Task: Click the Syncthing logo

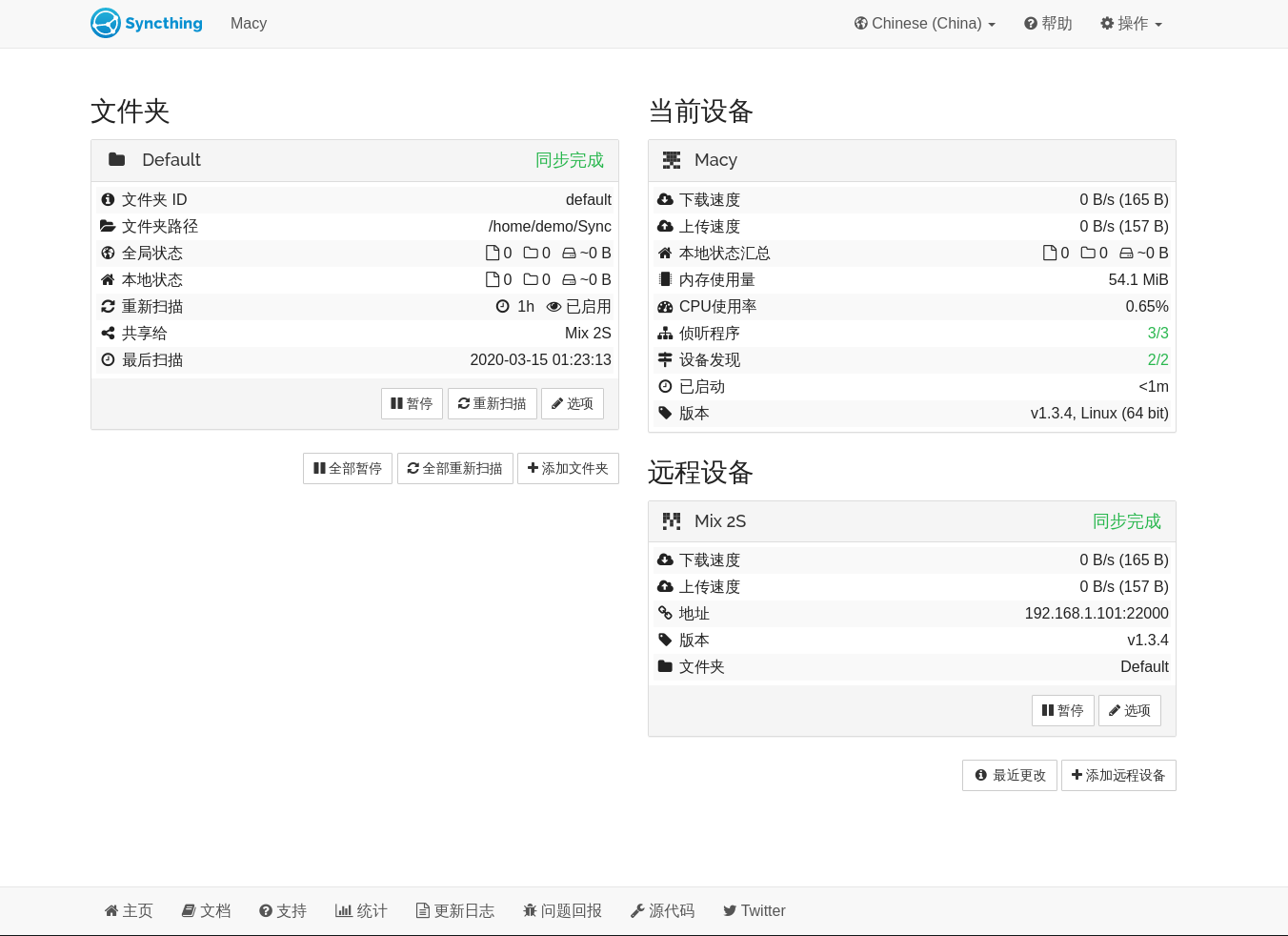Action: 147,23
